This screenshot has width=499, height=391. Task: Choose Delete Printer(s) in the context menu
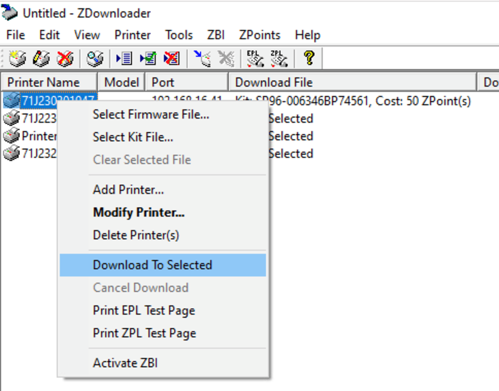[163, 235]
